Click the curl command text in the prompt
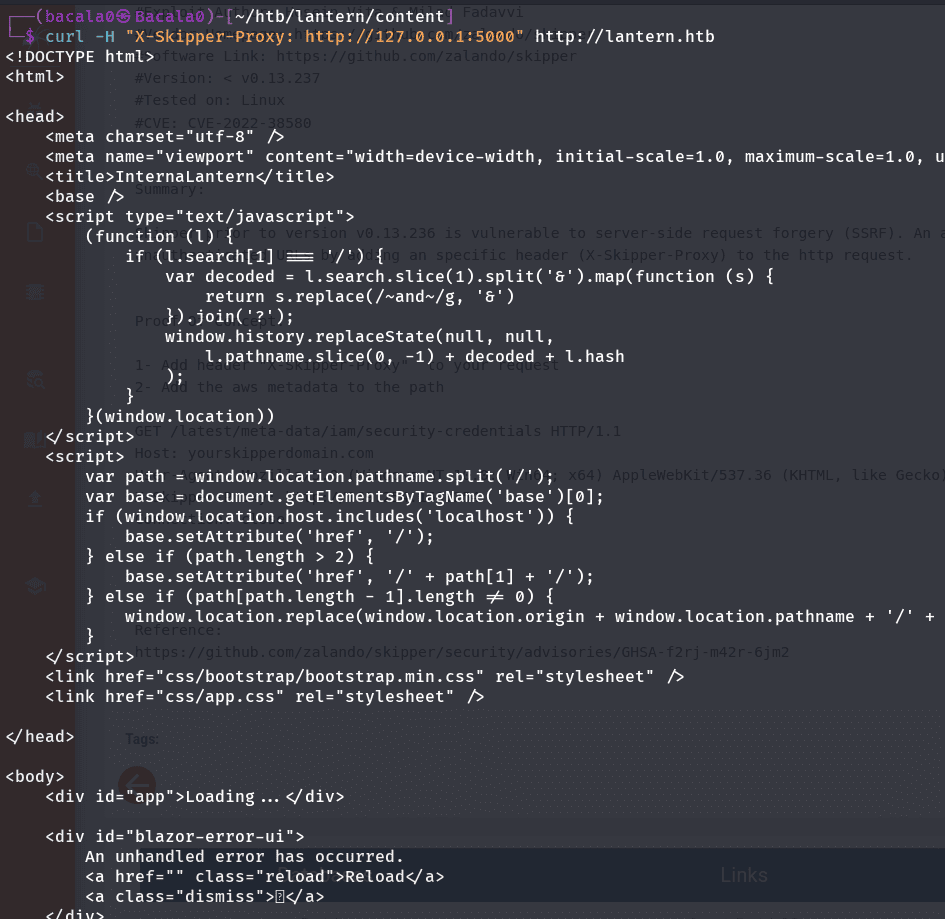Screen dimensions: 945x919 (x=64, y=37)
